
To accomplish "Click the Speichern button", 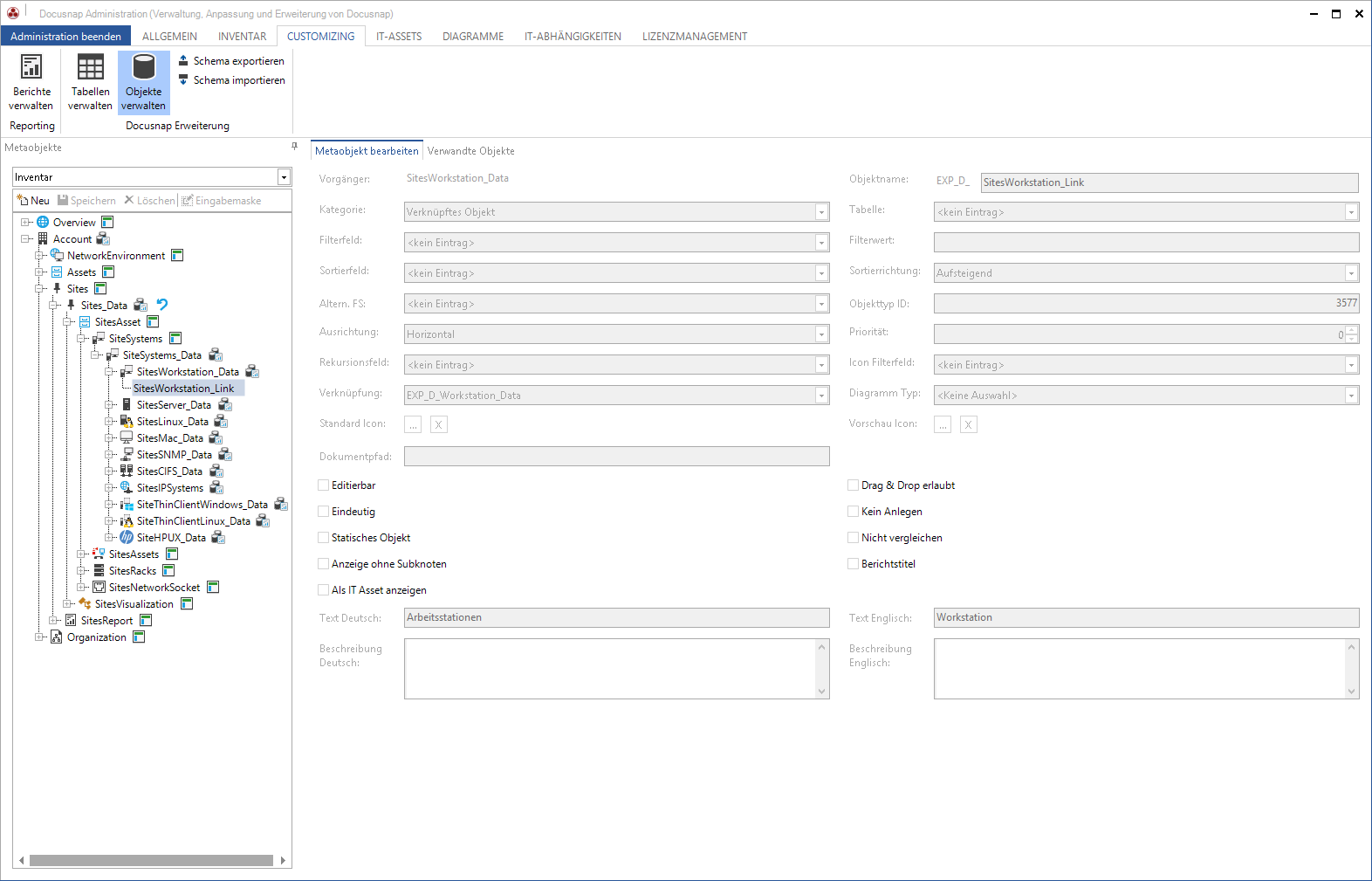I will tap(86, 201).
